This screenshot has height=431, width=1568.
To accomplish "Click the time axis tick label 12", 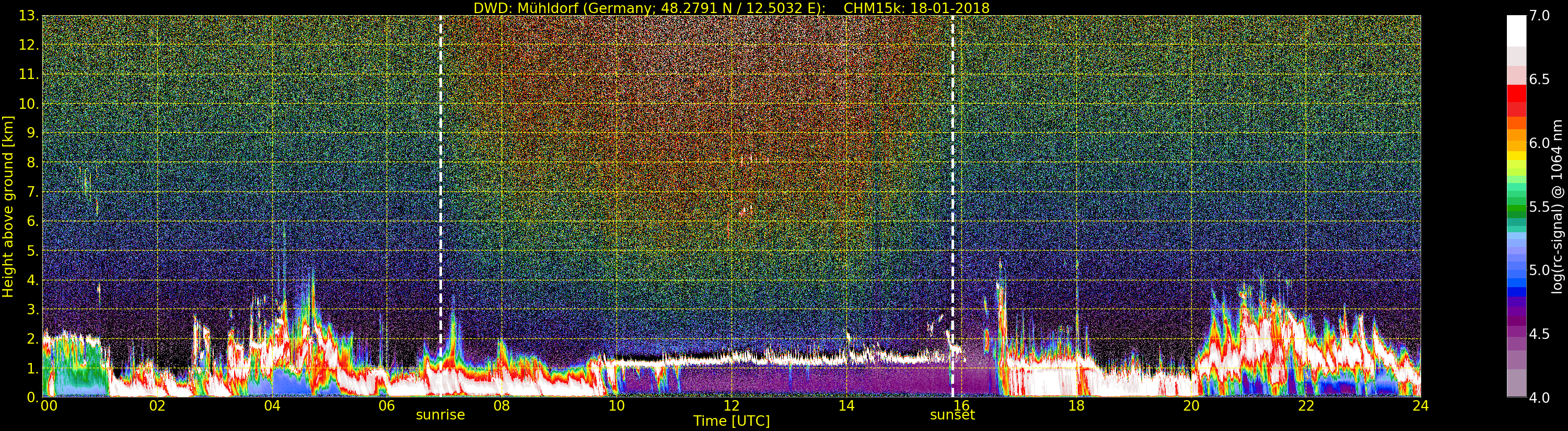I will coord(731,405).
